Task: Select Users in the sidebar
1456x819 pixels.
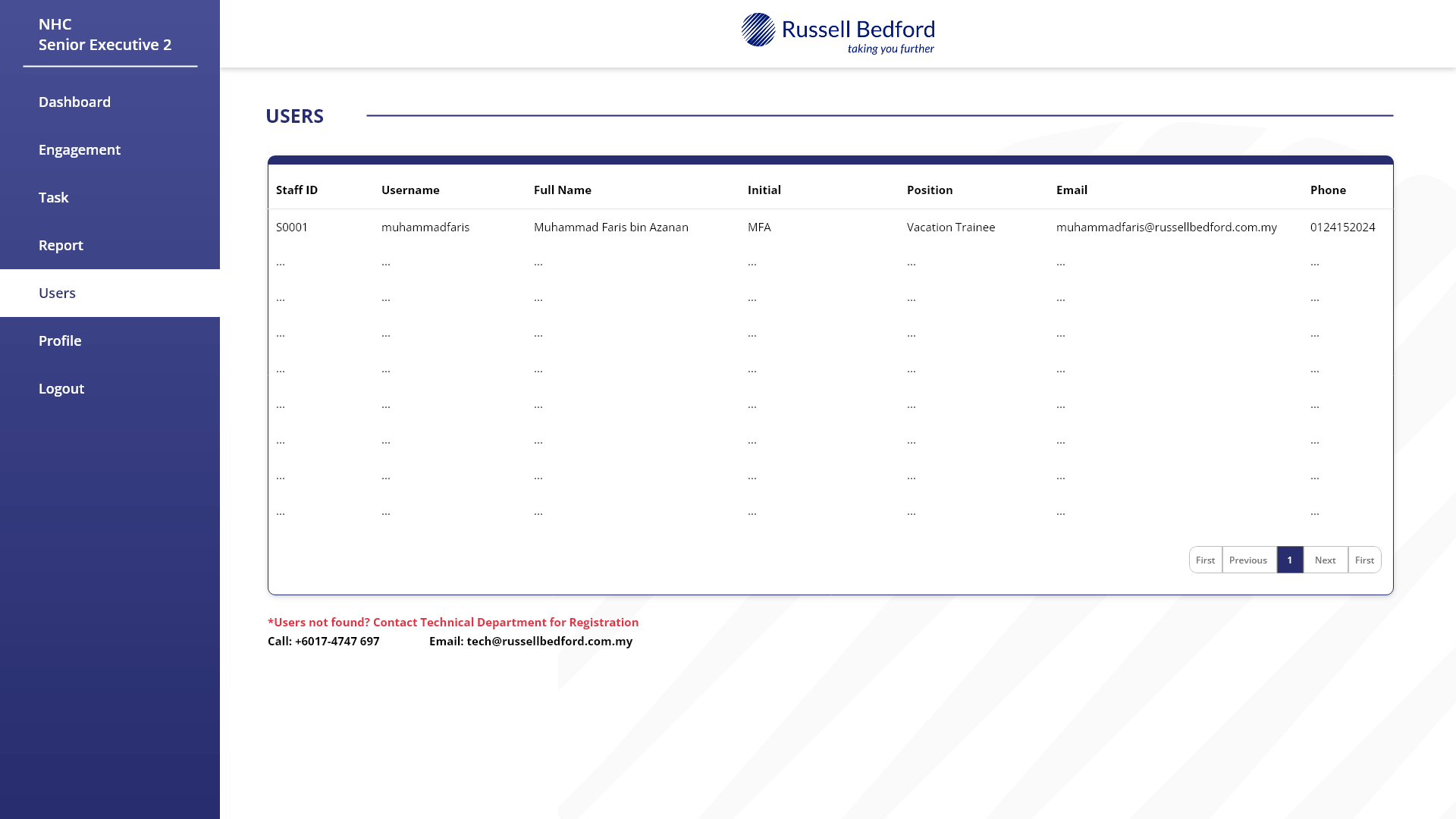Action: point(57,293)
